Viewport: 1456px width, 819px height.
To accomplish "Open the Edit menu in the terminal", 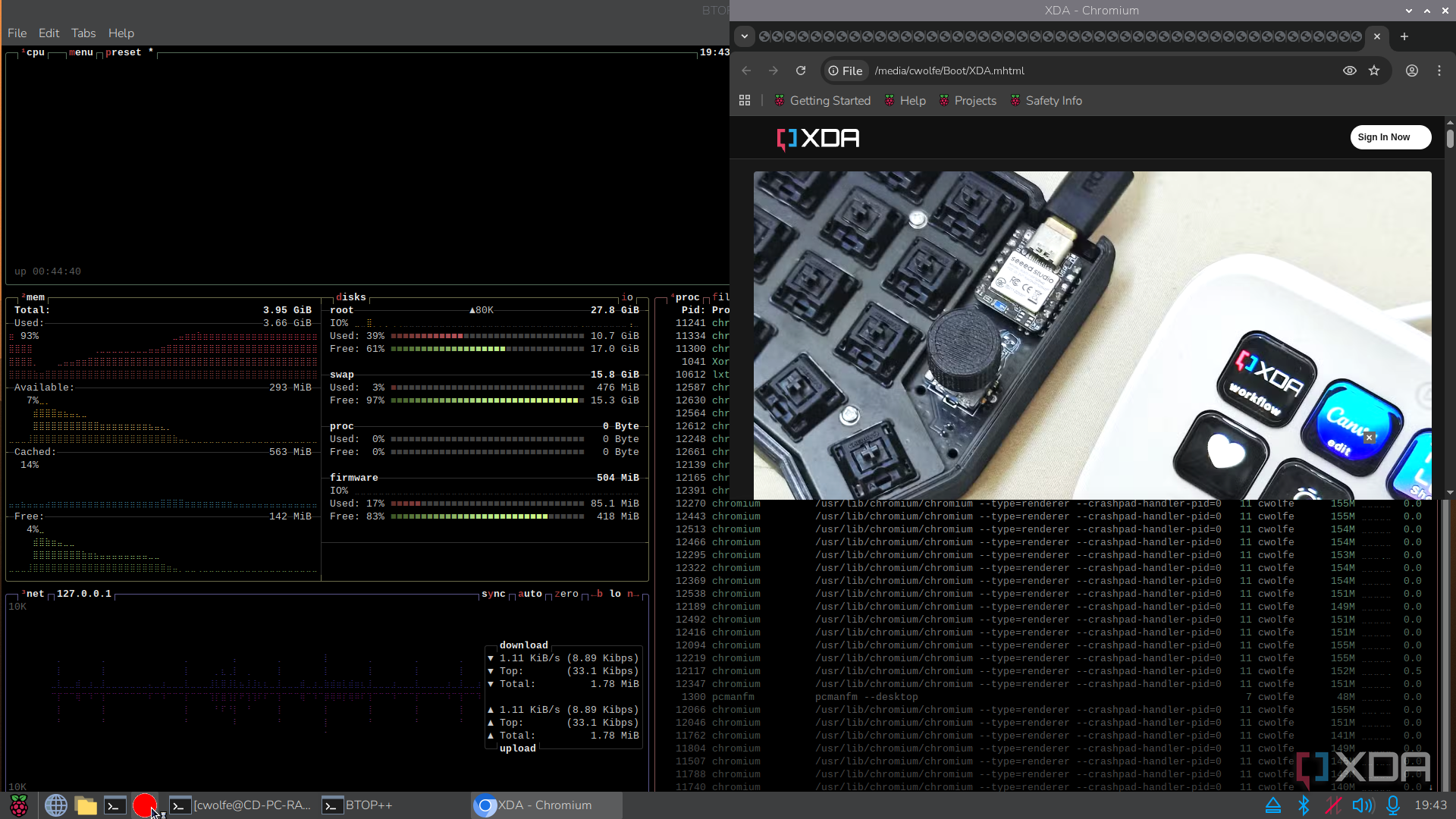I will pyautogui.click(x=49, y=33).
